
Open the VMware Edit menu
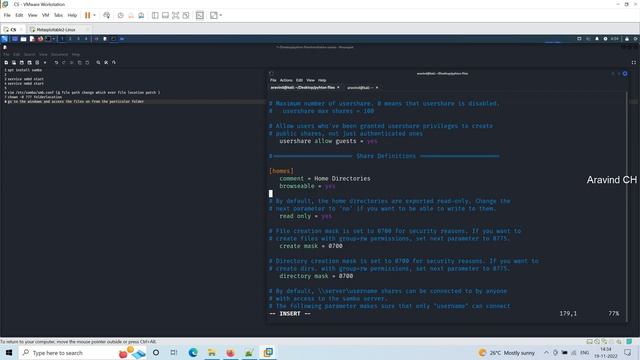pyautogui.click(x=19, y=16)
